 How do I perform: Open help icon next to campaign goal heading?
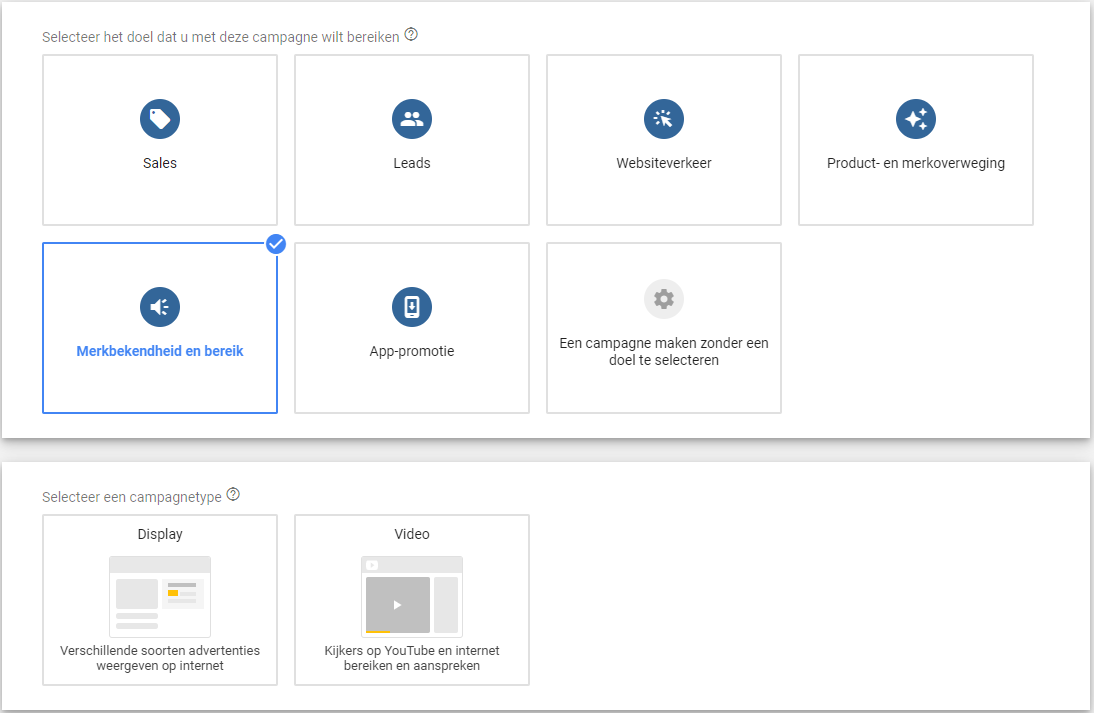pyautogui.click(x=411, y=35)
